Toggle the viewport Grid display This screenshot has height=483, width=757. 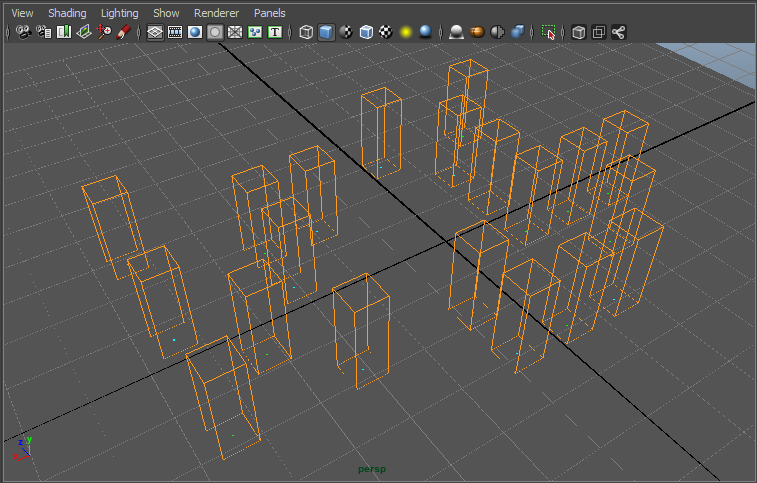[155, 32]
